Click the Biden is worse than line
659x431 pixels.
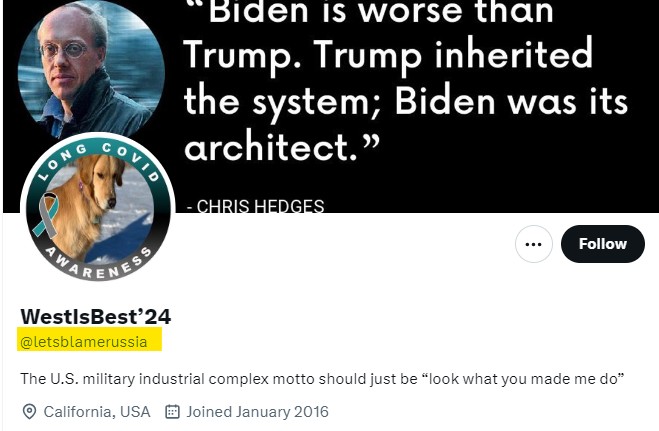pyautogui.click(x=381, y=12)
